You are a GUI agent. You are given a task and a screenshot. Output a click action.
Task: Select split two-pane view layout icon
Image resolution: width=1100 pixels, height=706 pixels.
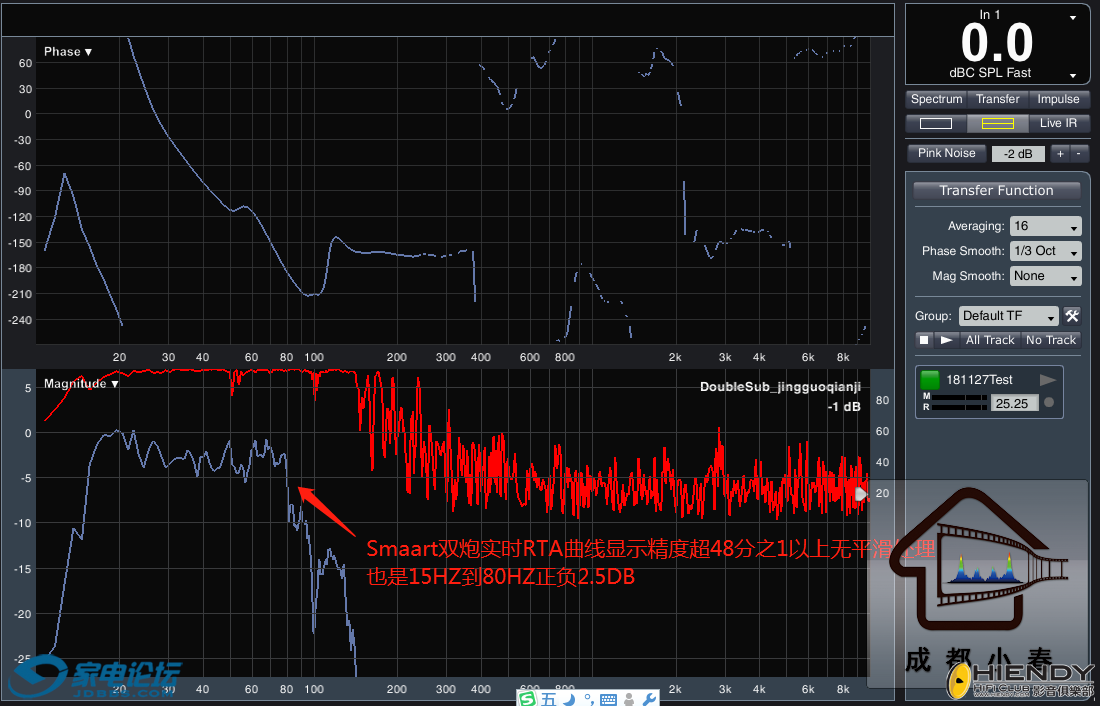click(x=998, y=123)
